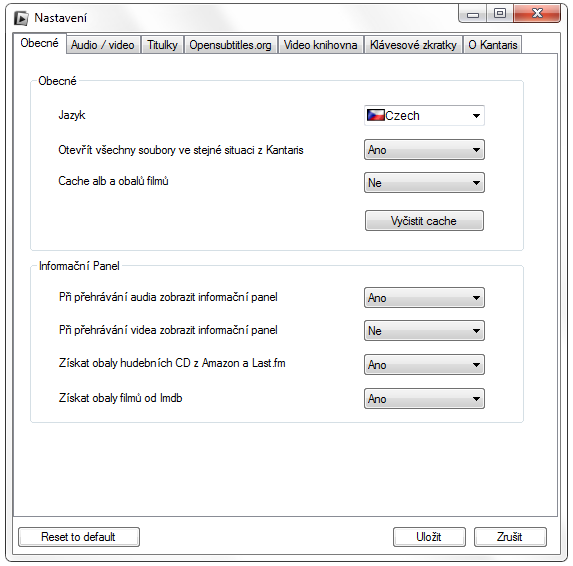This screenshot has height=566, width=573.
Task: Click the Získat obaly hudebních CD label
Action: [x=172, y=363]
